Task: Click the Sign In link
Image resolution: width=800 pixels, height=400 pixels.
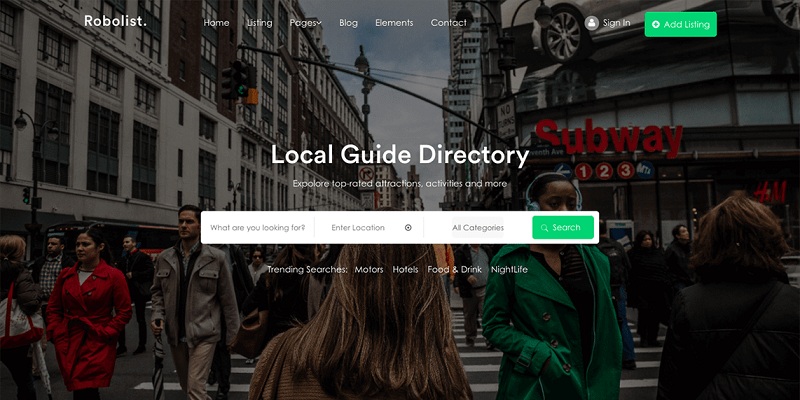Action: point(616,23)
